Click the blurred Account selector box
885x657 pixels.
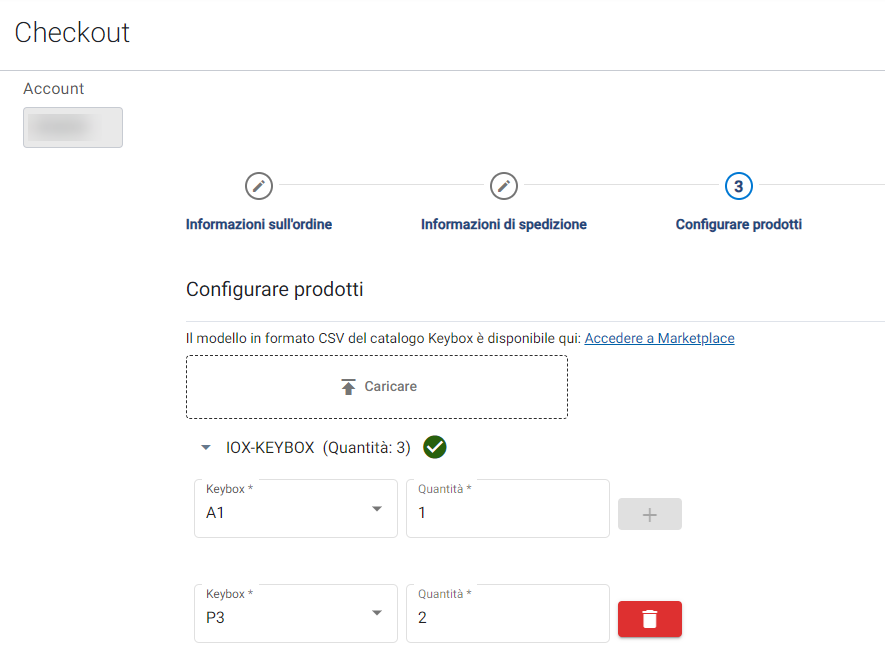coord(73,128)
